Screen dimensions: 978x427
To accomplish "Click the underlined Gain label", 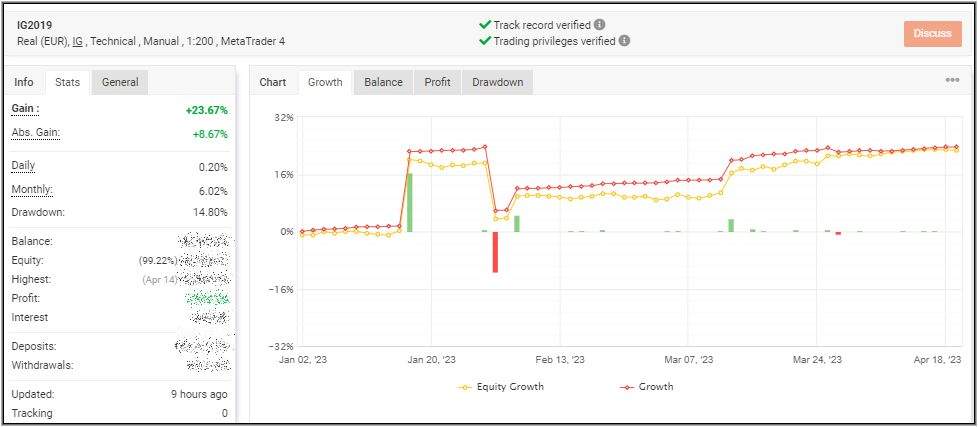I will pos(25,108).
